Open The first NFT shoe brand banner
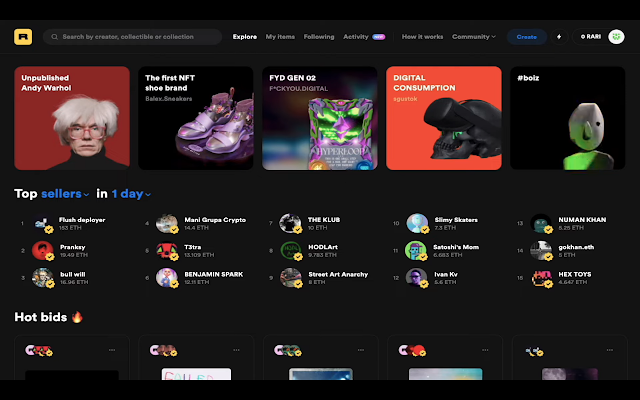This screenshot has height=400, width=640. pos(196,118)
